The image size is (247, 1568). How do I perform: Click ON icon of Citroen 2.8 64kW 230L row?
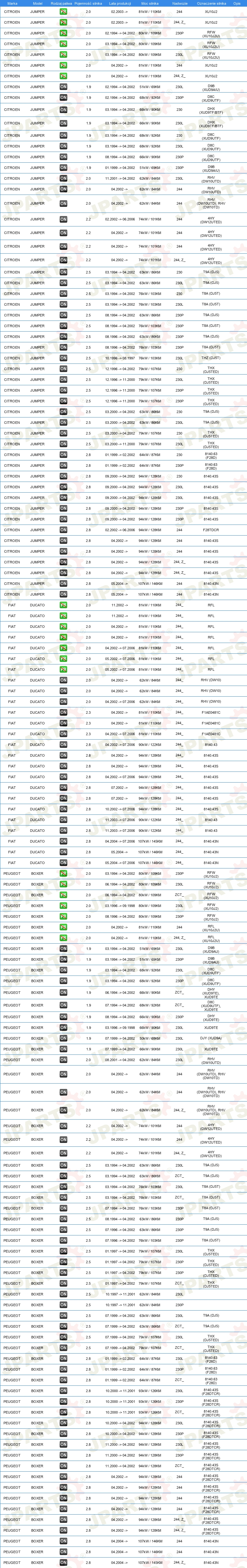click(x=63, y=455)
